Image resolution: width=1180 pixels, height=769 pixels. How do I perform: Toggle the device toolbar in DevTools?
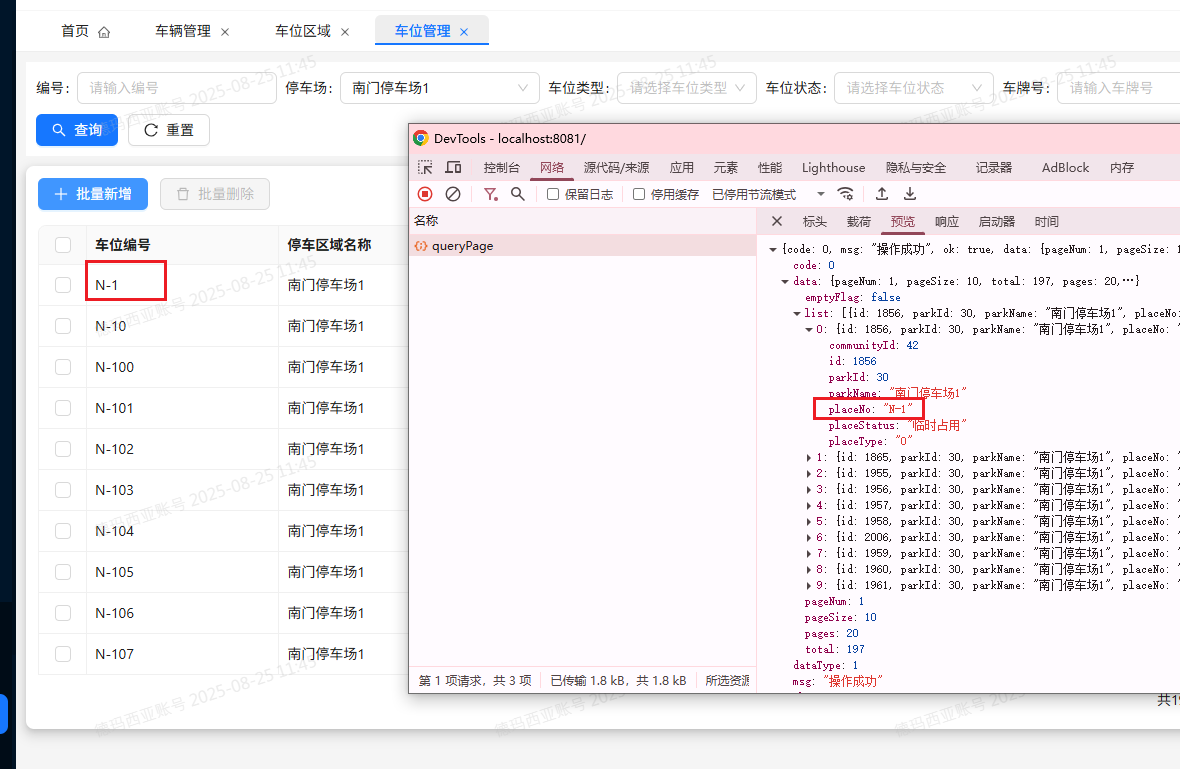[x=454, y=167]
